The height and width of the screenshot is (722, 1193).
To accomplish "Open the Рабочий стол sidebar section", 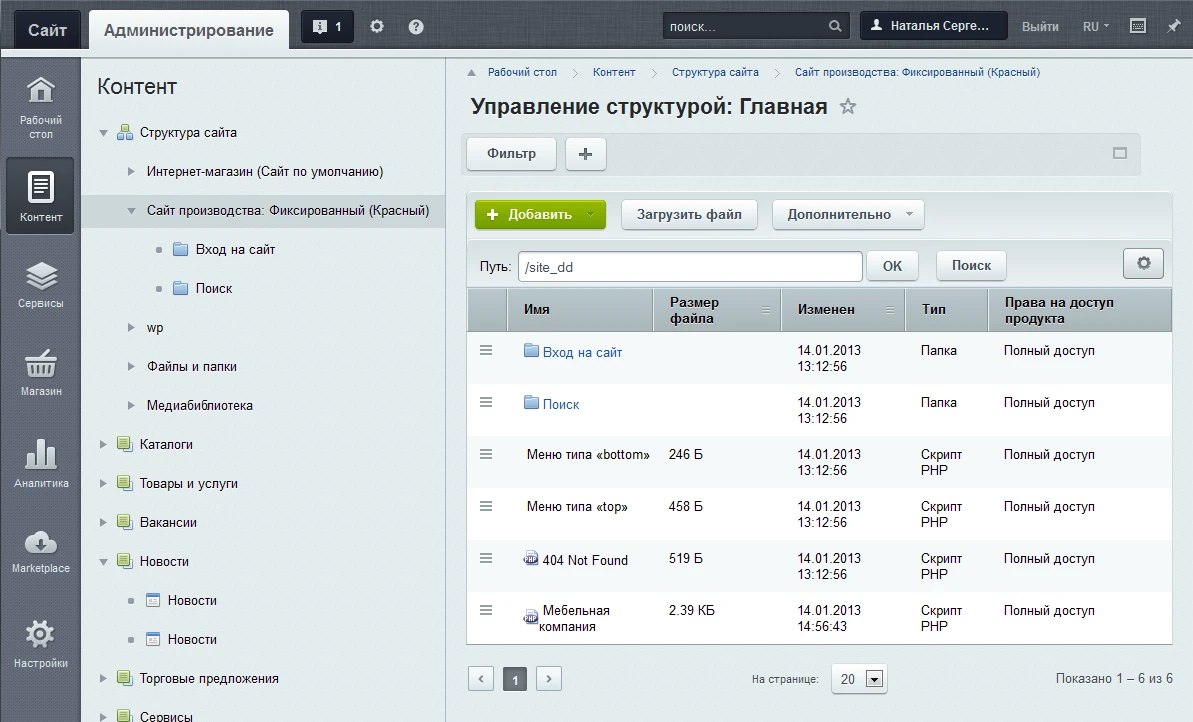I will pos(40,107).
